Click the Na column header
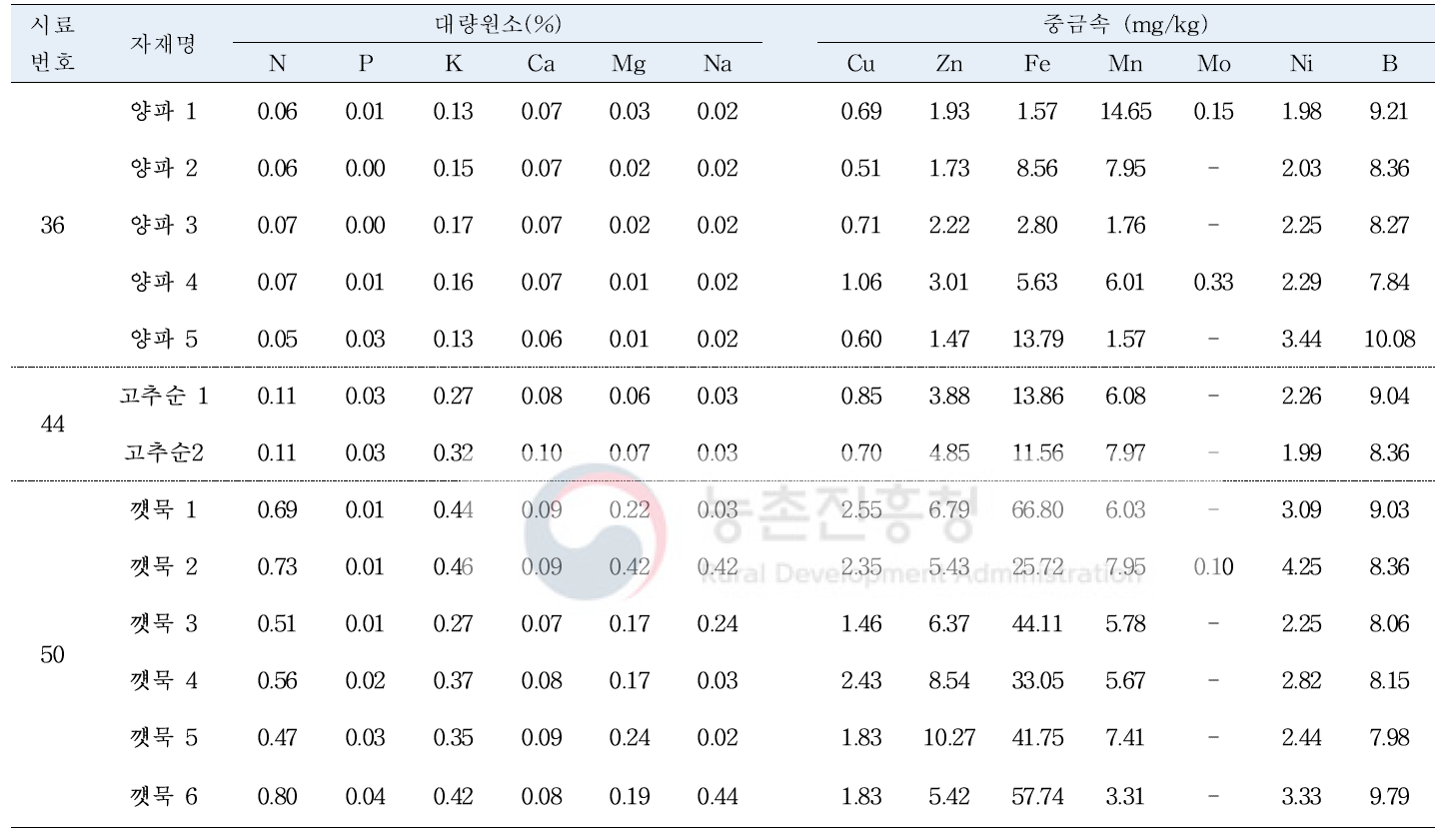The image size is (1445, 840). pos(718,64)
